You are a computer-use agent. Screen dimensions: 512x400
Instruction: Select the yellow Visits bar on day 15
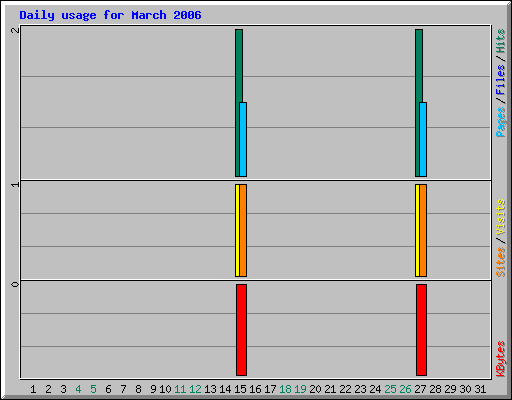coord(237,230)
